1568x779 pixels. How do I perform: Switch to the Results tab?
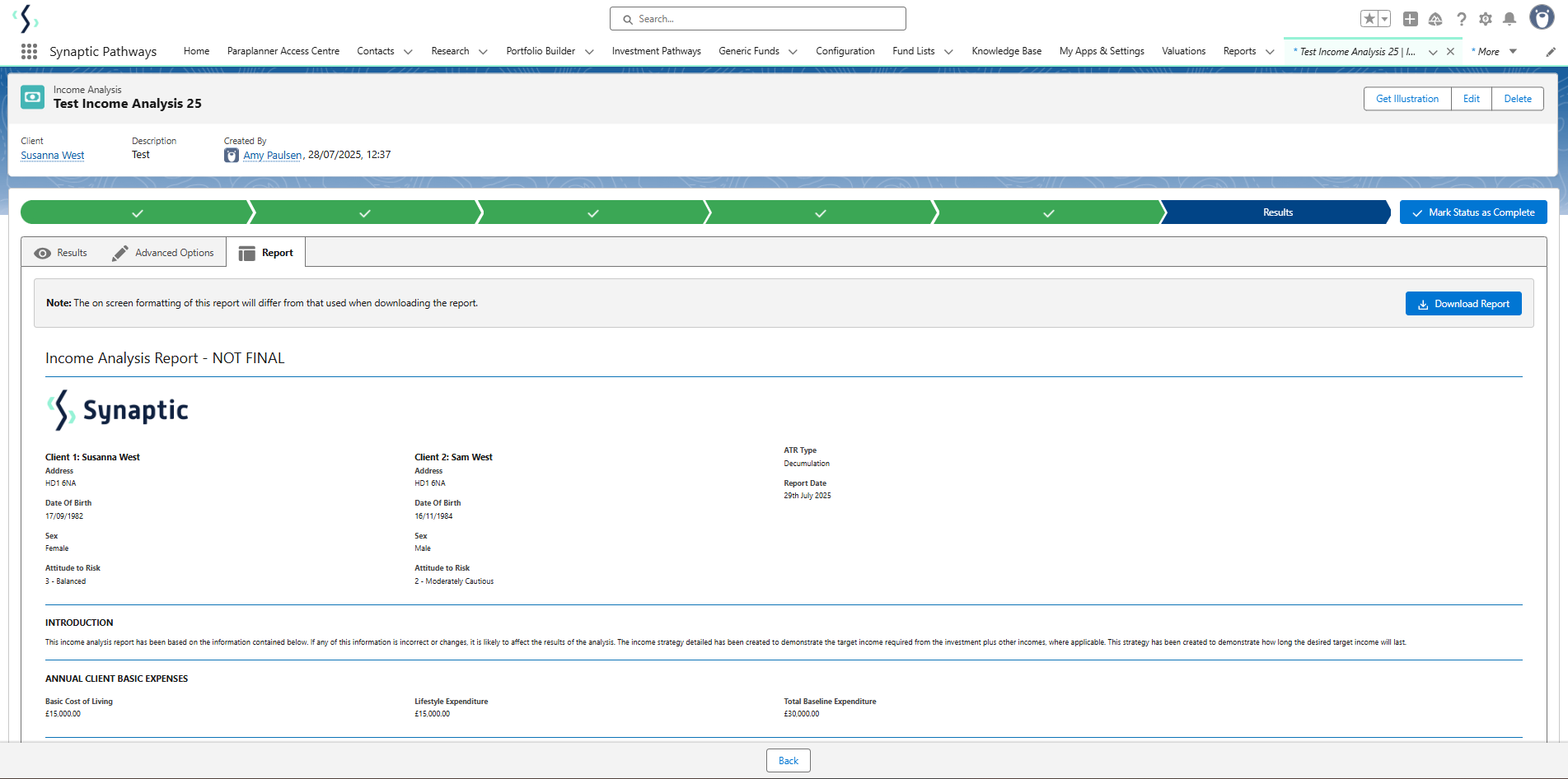point(61,253)
